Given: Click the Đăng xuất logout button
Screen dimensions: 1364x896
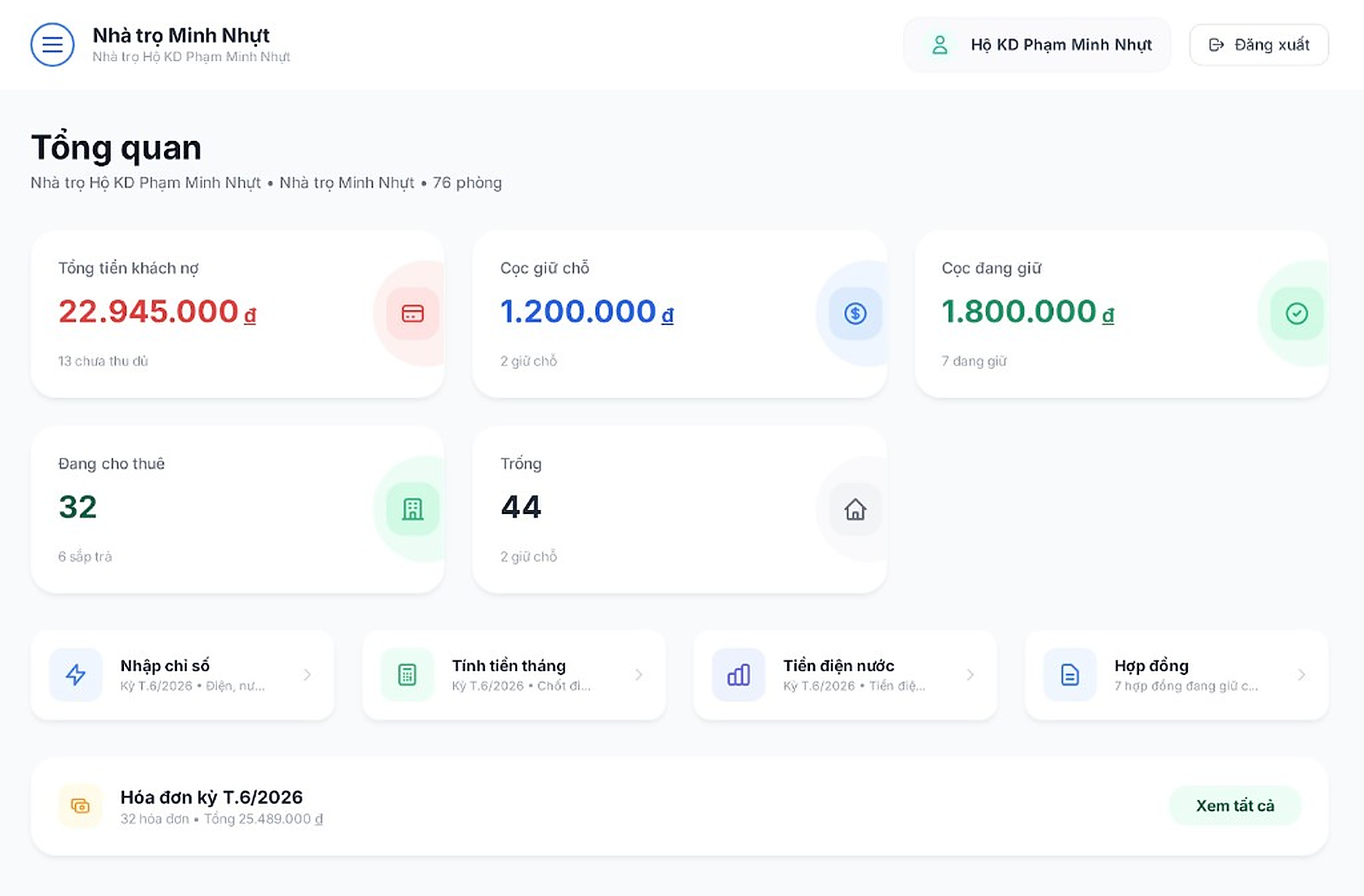Looking at the screenshot, I should (1259, 45).
